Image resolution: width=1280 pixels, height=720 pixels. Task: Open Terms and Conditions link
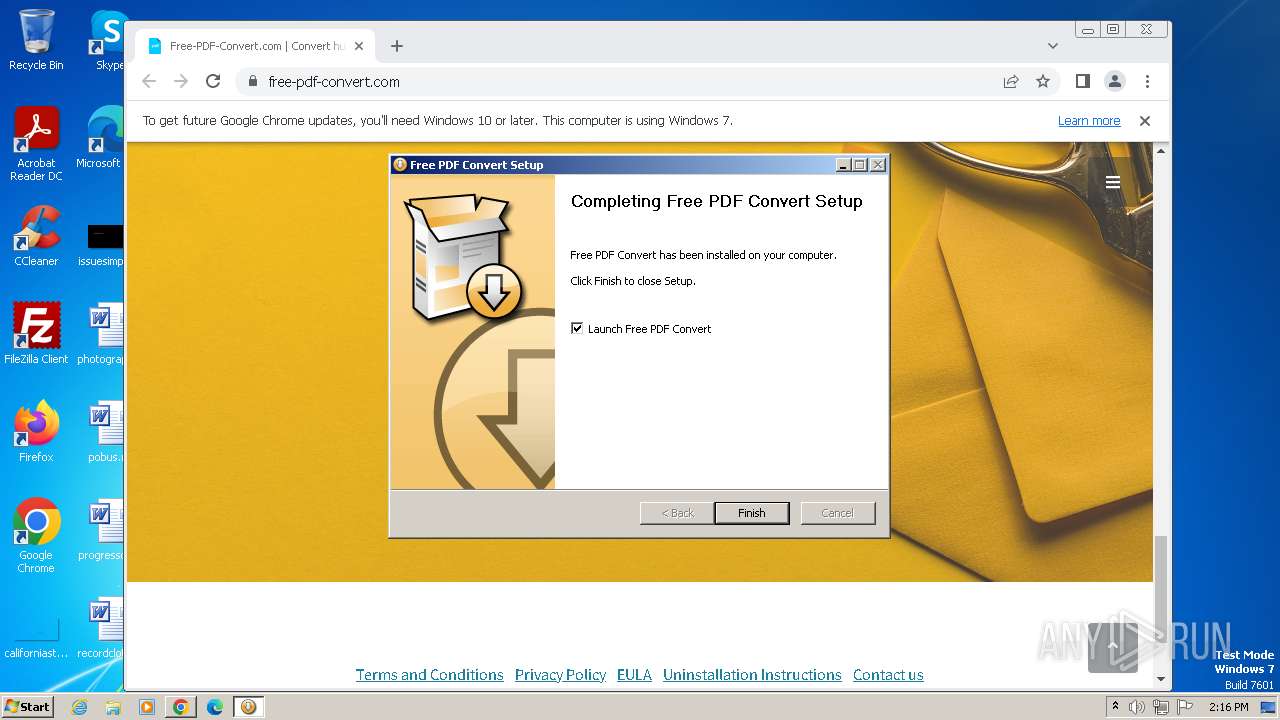click(x=429, y=675)
